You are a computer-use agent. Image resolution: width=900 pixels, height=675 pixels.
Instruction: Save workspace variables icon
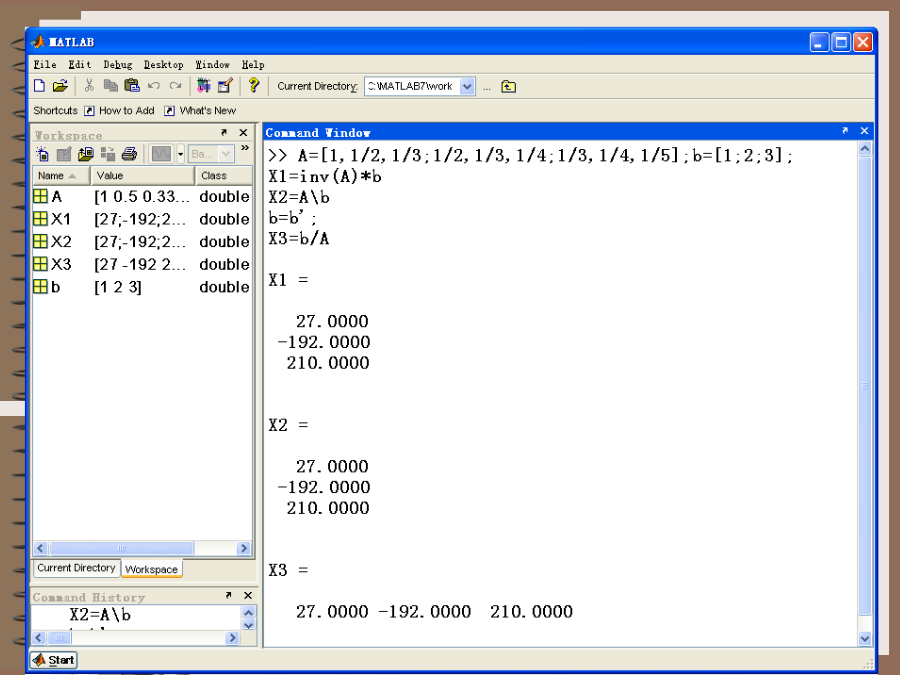coord(107,154)
